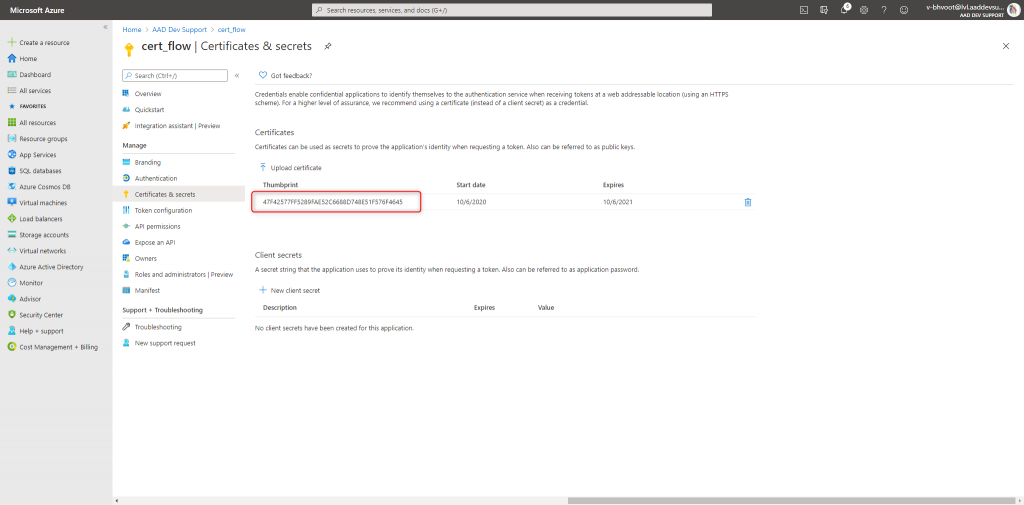The image size is (1024, 505).
Task: Open Integration assistant | Preview
Action: pos(171,125)
